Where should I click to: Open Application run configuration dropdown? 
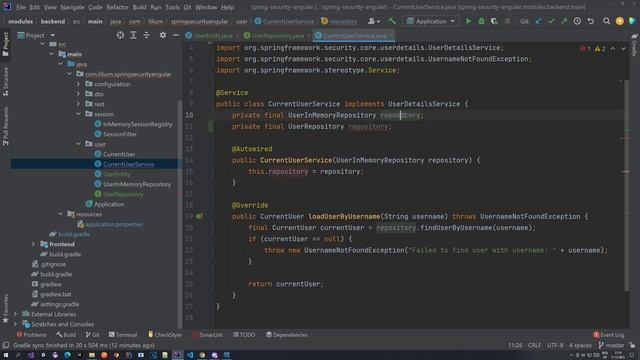click(x=431, y=21)
